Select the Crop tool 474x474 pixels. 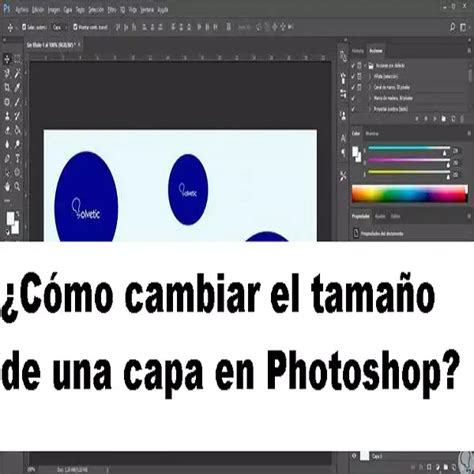7,87
